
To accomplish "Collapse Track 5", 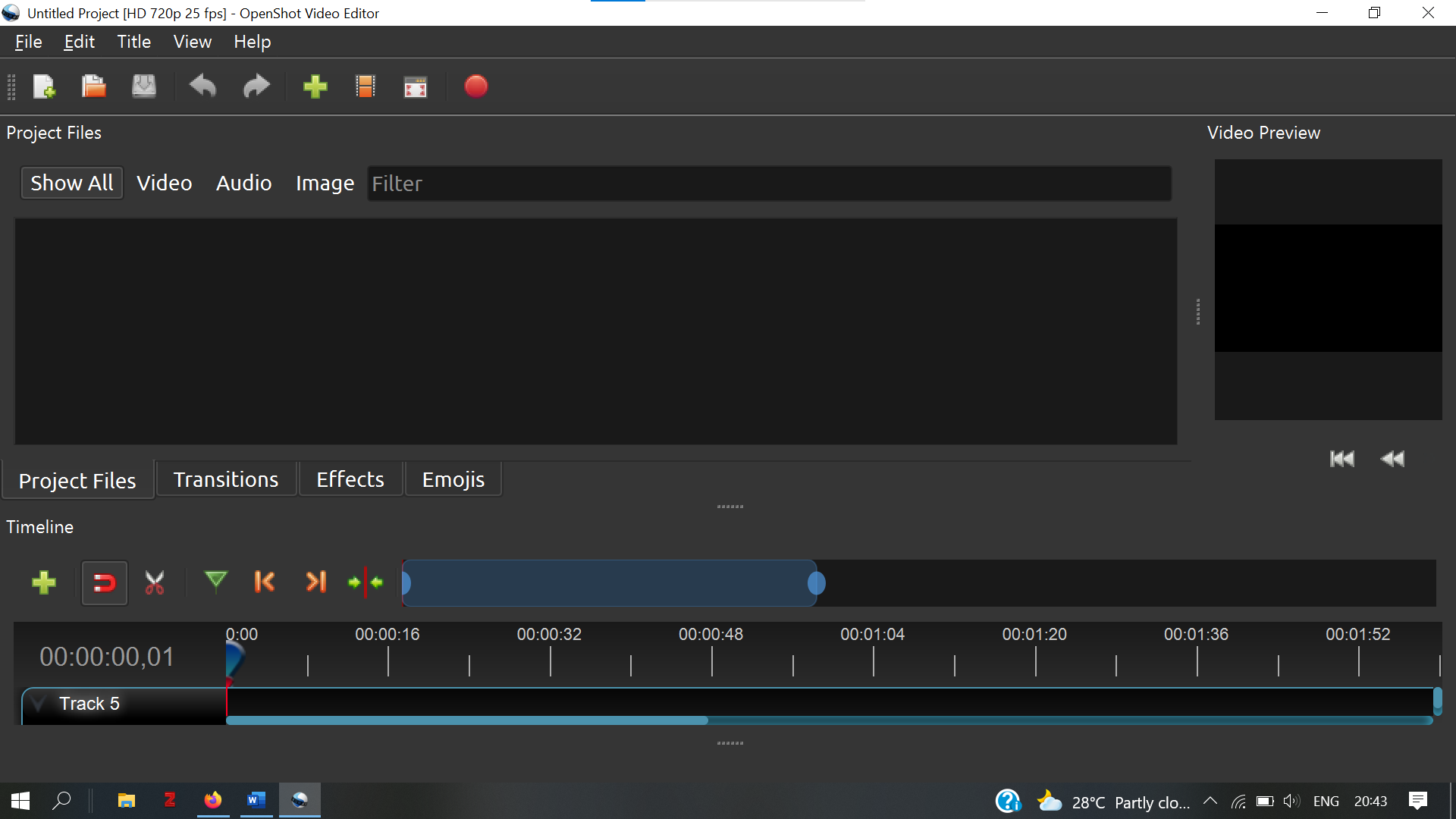I will coord(36,703).
